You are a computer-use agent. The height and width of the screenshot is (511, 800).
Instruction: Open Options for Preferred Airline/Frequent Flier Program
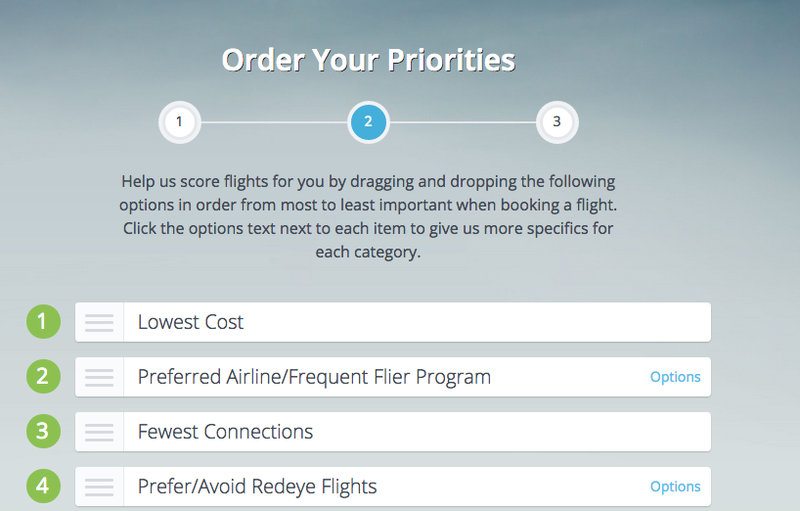pyautogui.click(x=675, y=377)
